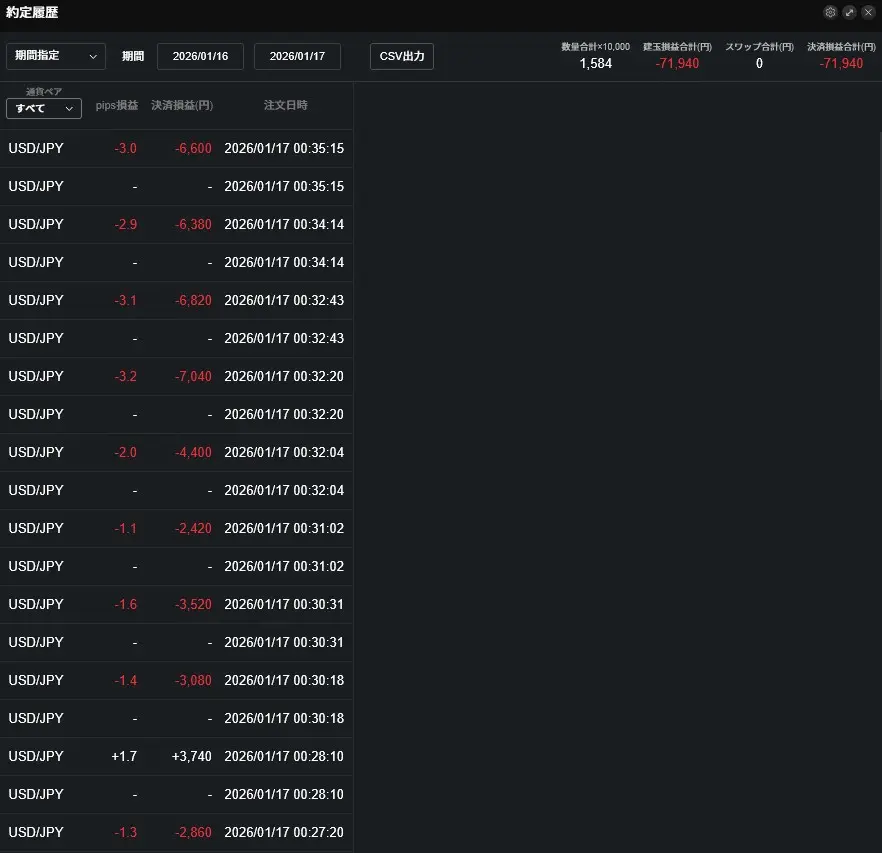The width and height of the screenshot is (882, 853).
Task: Select the USD/JPY row with -6,600 loss
Action: 176,149
